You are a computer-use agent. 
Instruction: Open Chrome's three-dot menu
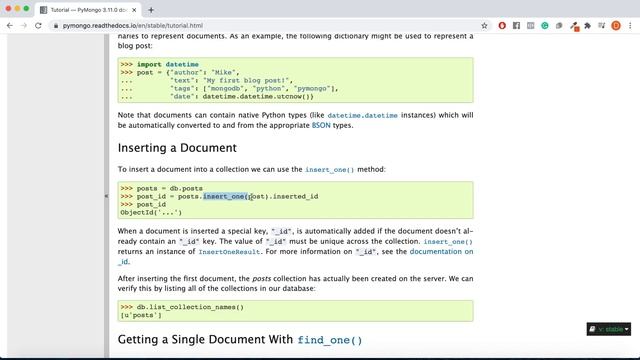tap(630, 26)
